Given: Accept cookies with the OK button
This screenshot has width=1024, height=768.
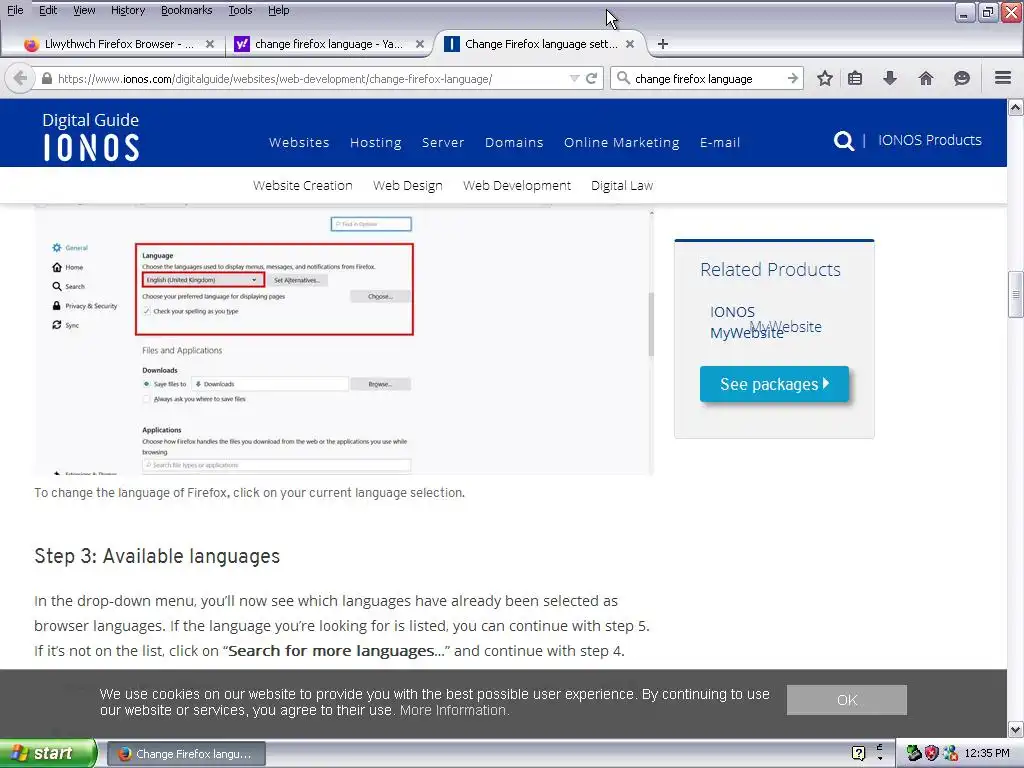Looking at the screenshot, I should point(846,700).
